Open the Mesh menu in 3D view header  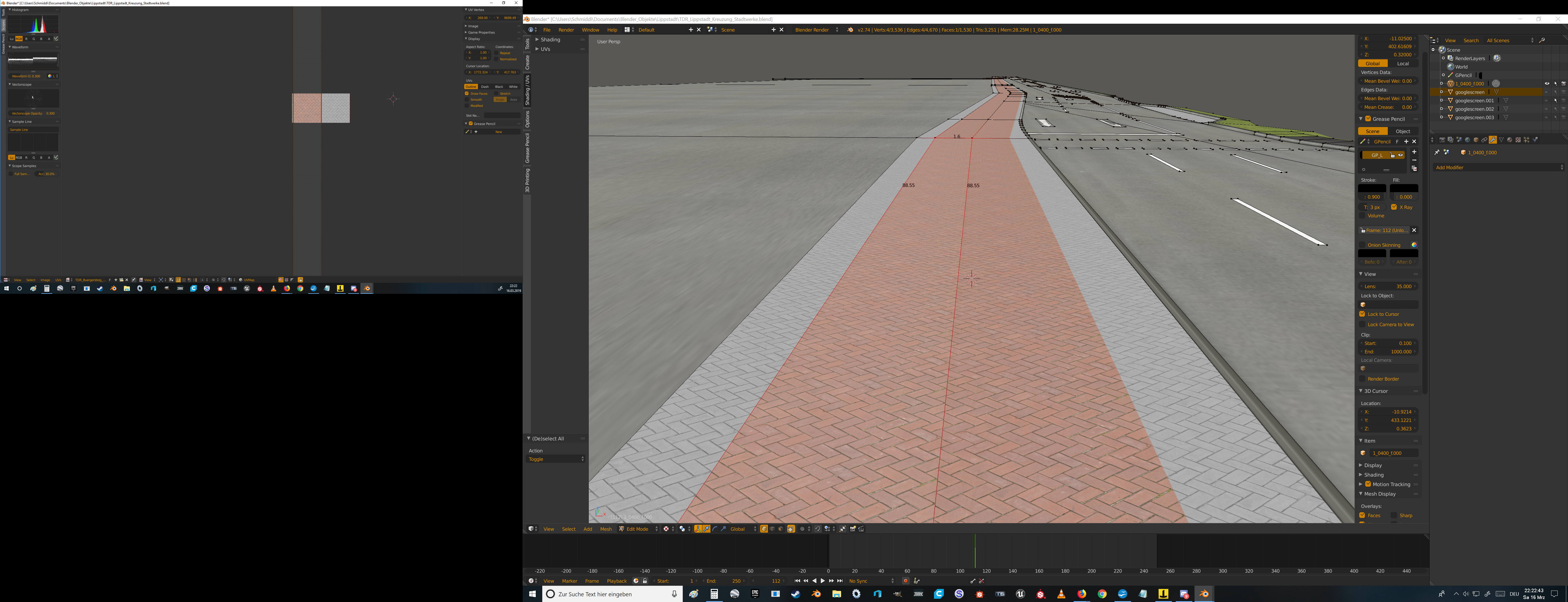click(x=606, y=529)
